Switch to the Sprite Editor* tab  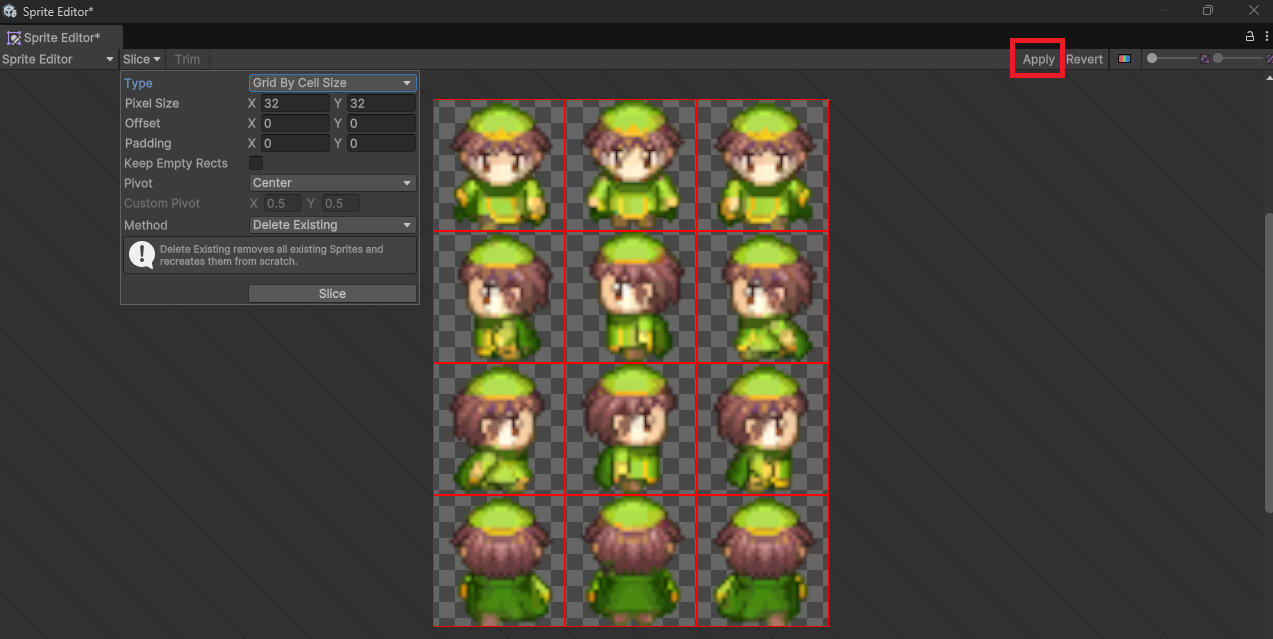62,37
